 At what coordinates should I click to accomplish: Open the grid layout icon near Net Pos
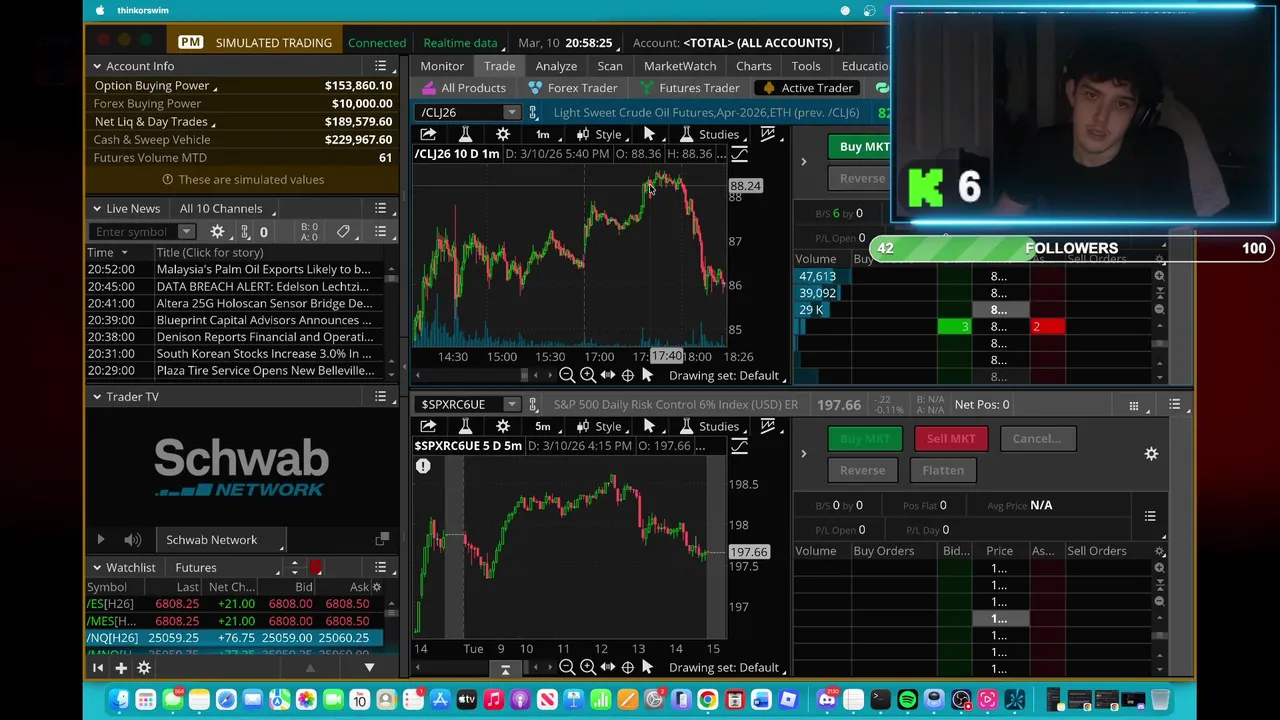(x=1133, y=405)
